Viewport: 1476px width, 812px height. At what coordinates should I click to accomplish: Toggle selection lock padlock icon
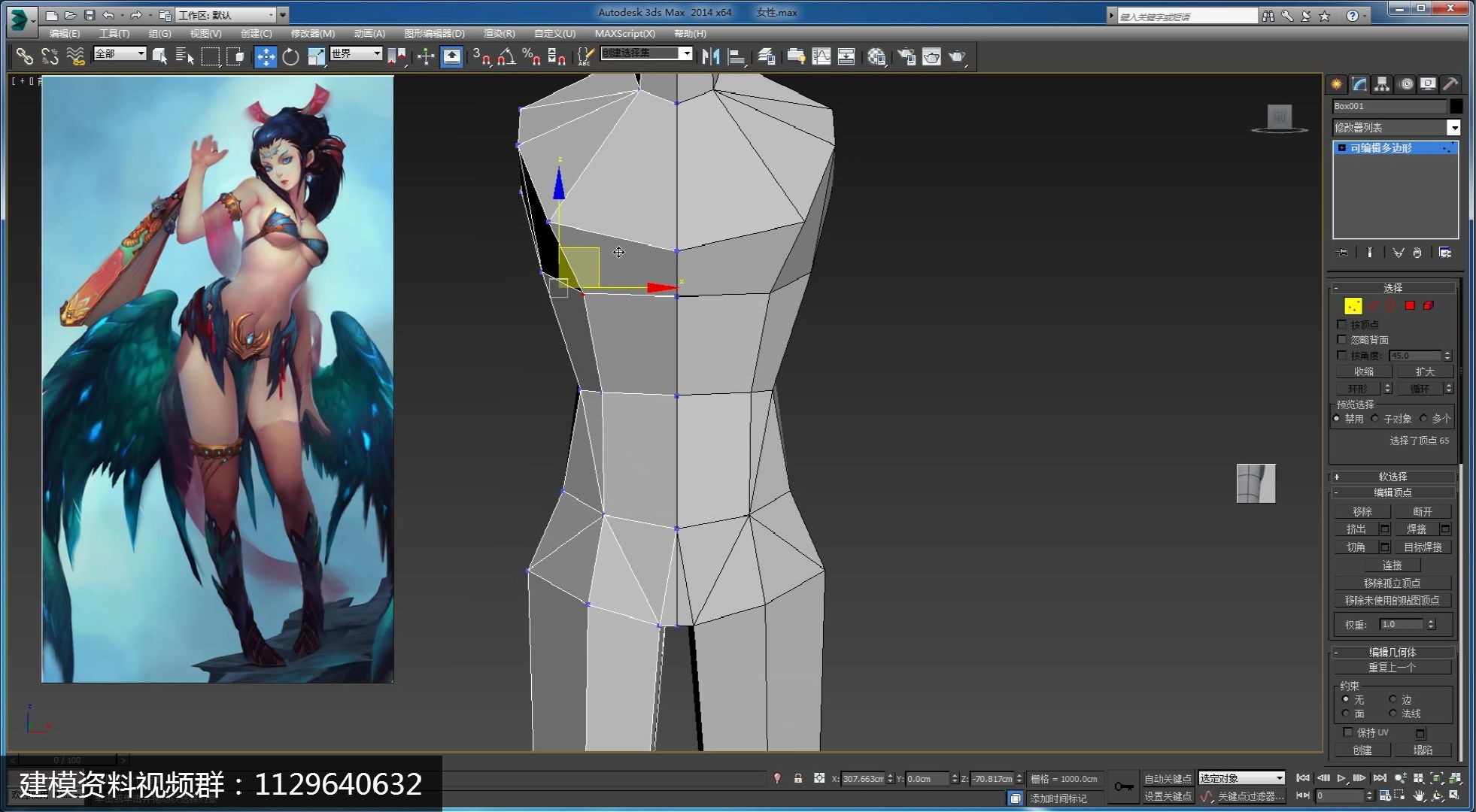pyautogui.click(x=798, y=778)
